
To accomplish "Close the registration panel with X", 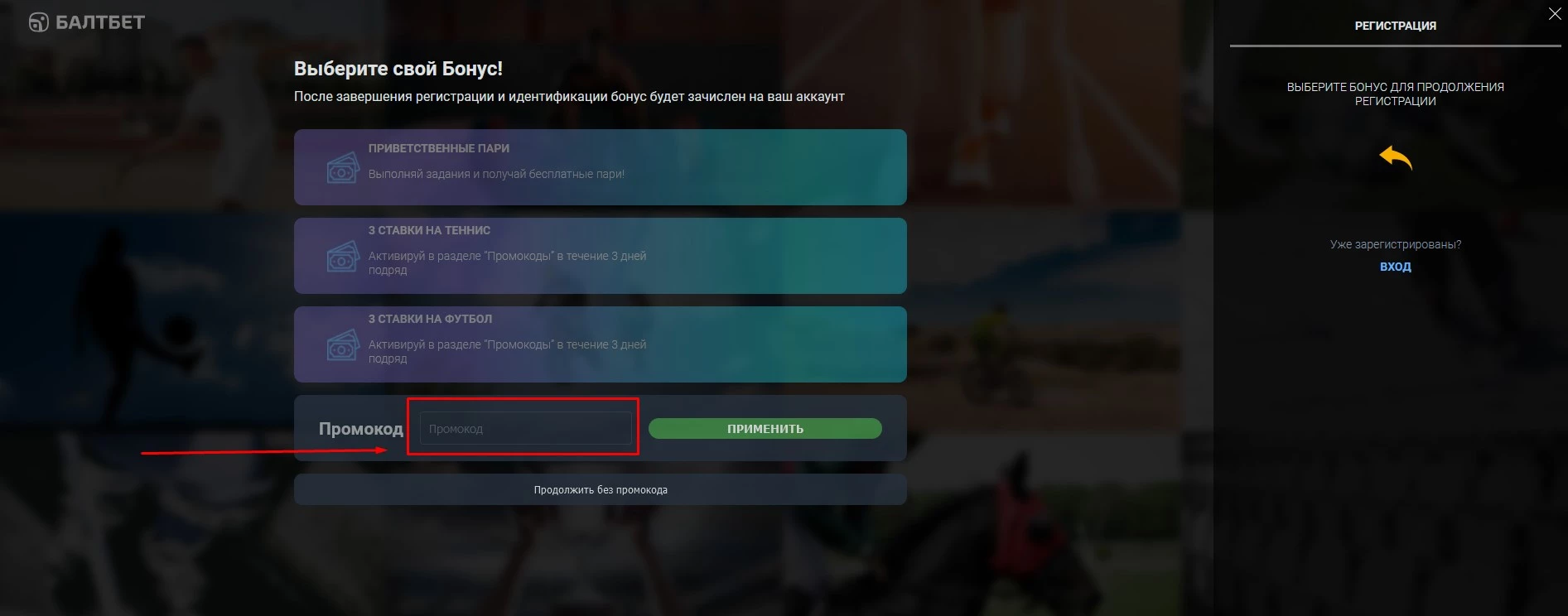I will [x=1555, y=13].
